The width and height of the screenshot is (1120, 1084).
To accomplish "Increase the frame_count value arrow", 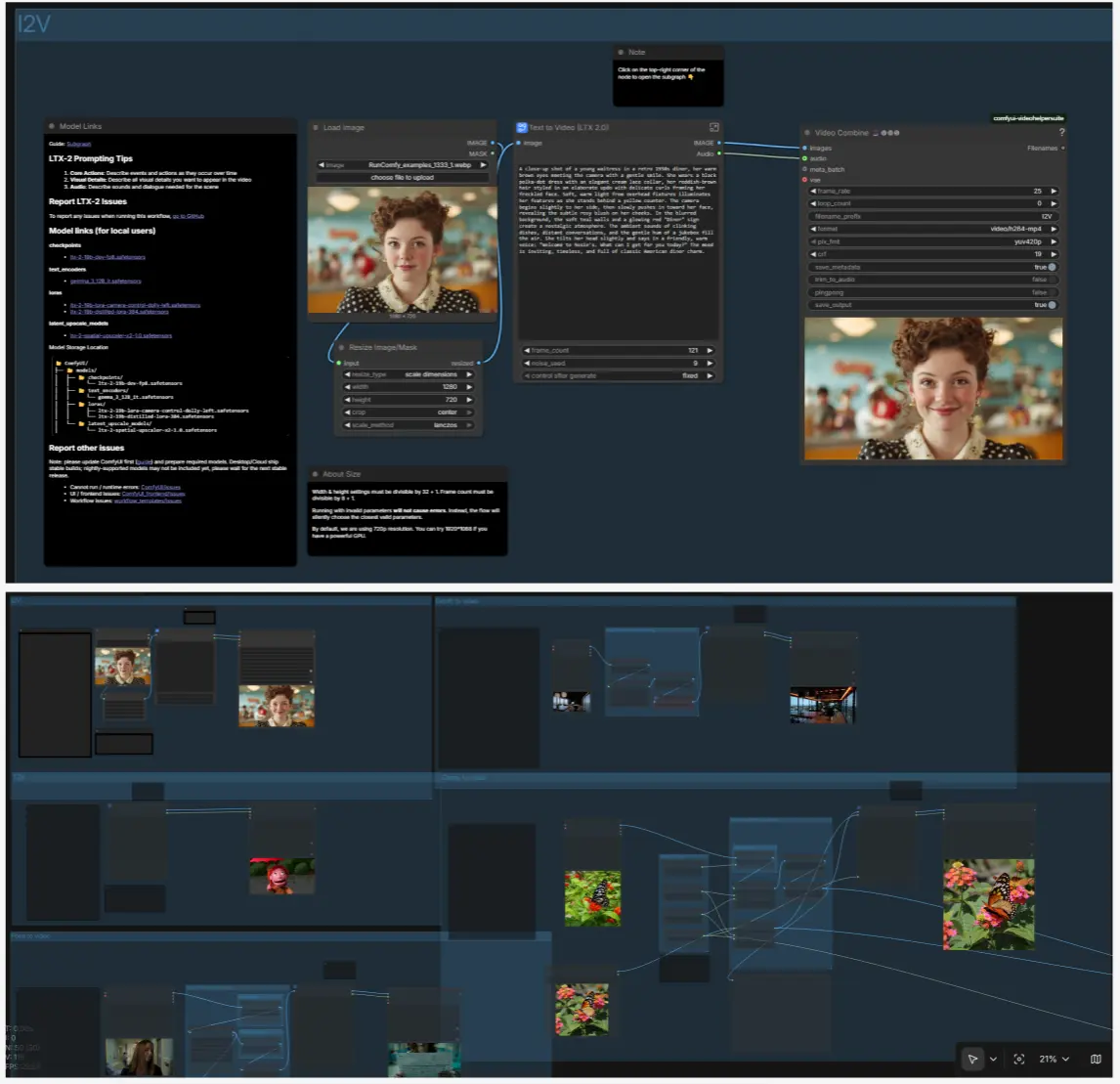I will pos(710,351).
